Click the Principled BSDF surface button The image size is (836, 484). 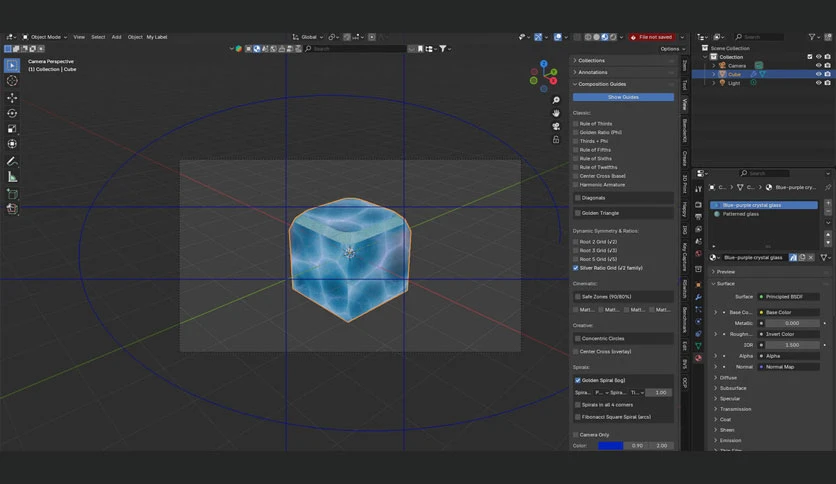[789, 297]
